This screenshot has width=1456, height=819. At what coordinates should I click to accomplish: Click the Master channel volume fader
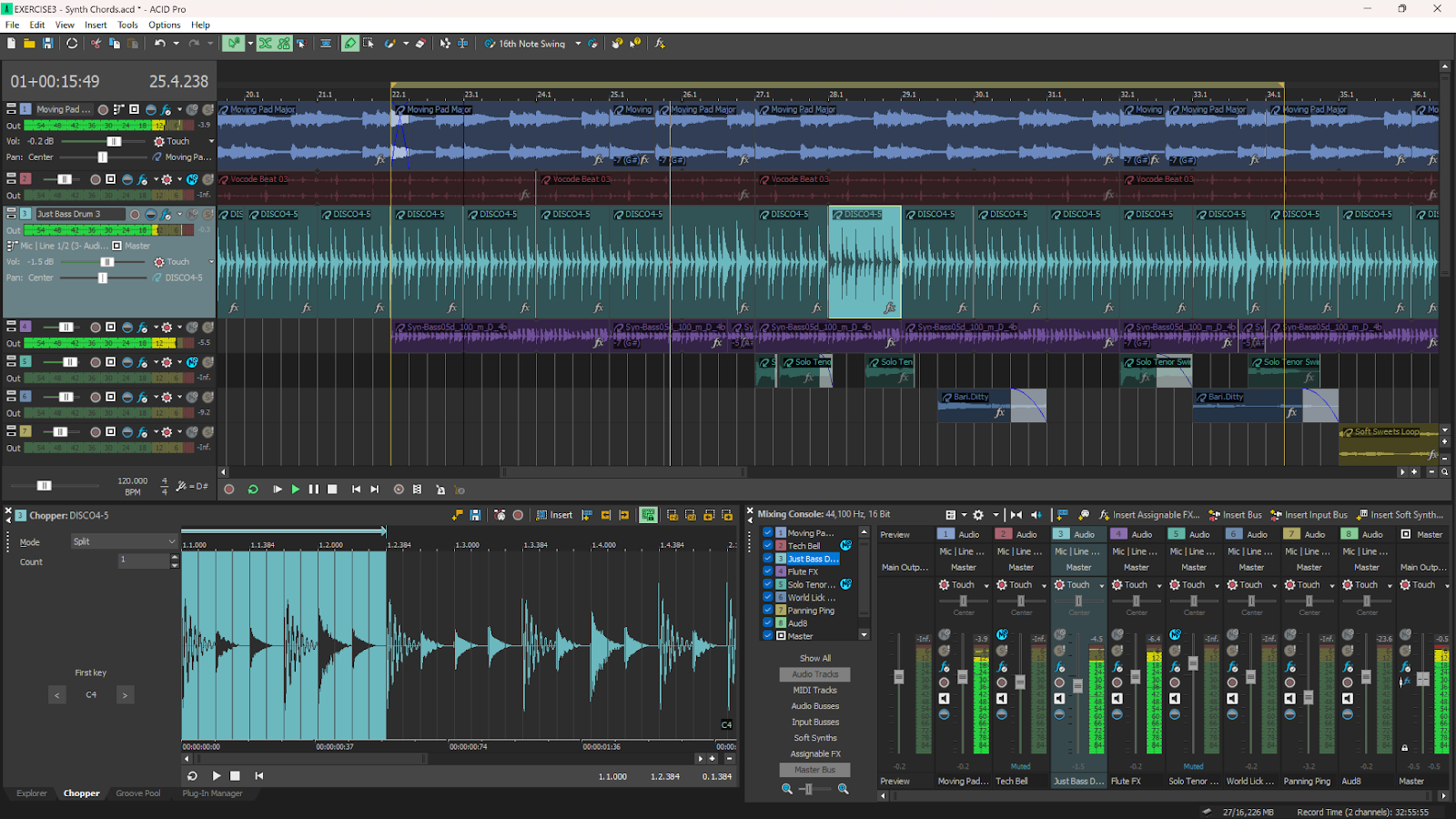pos(1423,679)
